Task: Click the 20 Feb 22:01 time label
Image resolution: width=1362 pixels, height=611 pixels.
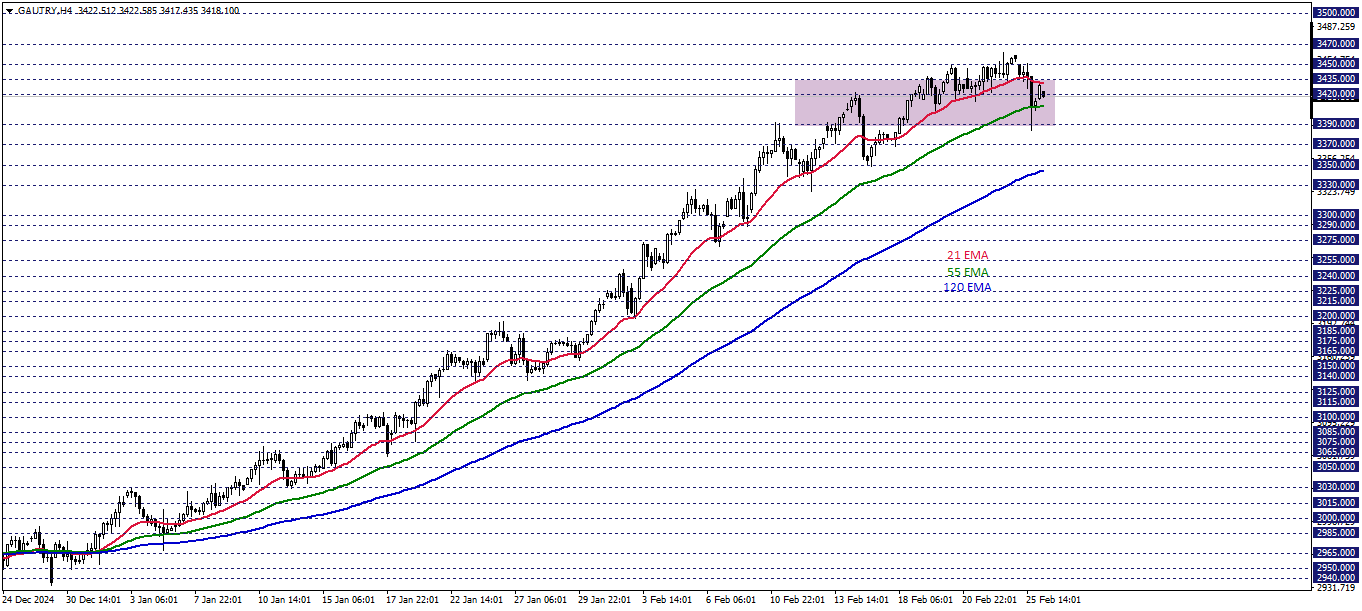Action: point(989,600)
